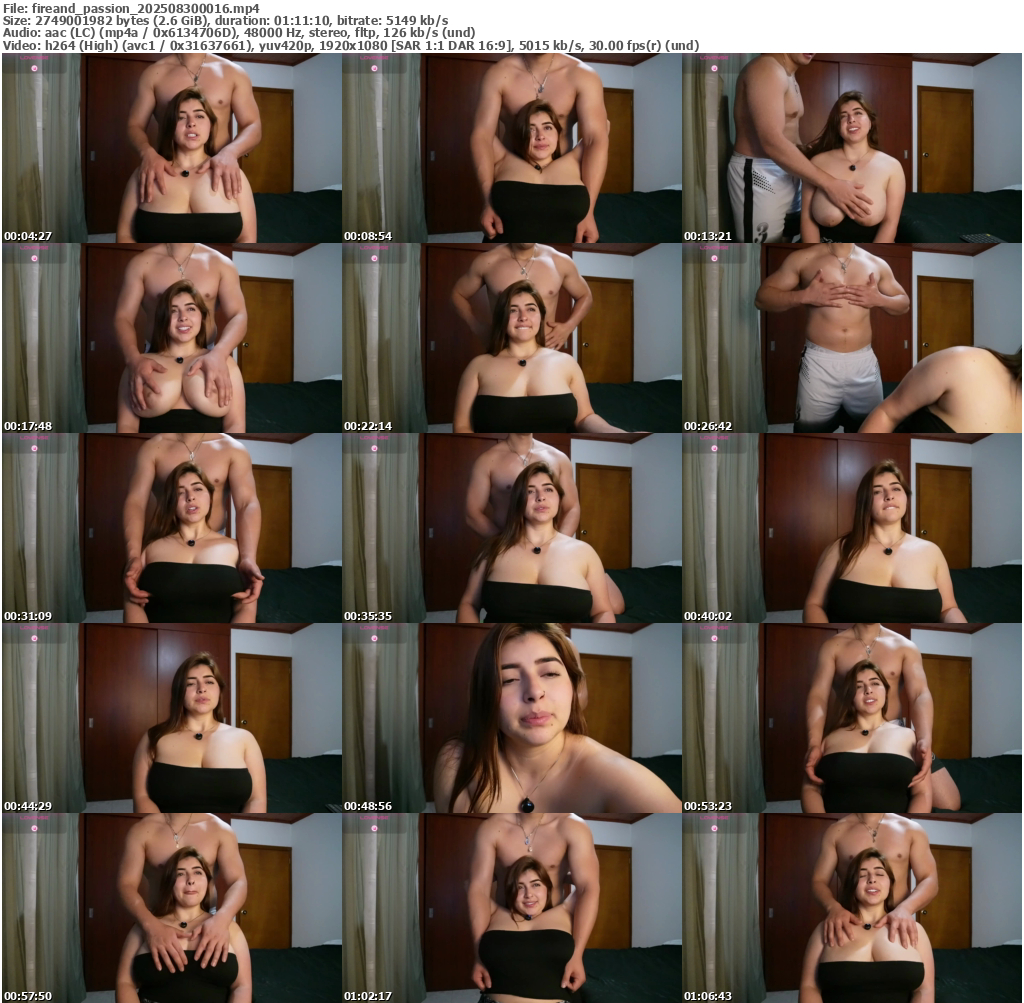Open the thumbnail stamped 00:04:27
The height and width of the screenshot is (1003, 1024).
[x=172, y=148]
